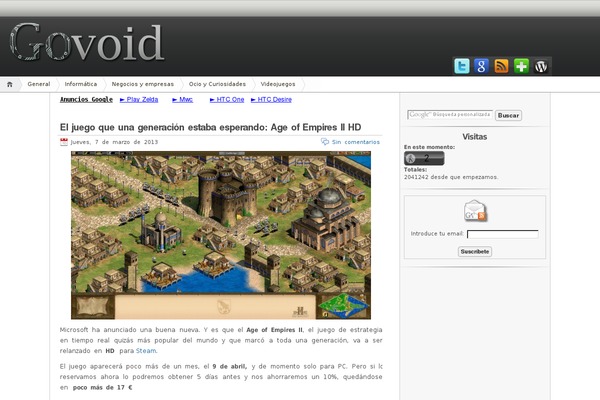600x400 pixels.
Task: Click the email RSS subscription envelope icon
Action: [475, 211]
